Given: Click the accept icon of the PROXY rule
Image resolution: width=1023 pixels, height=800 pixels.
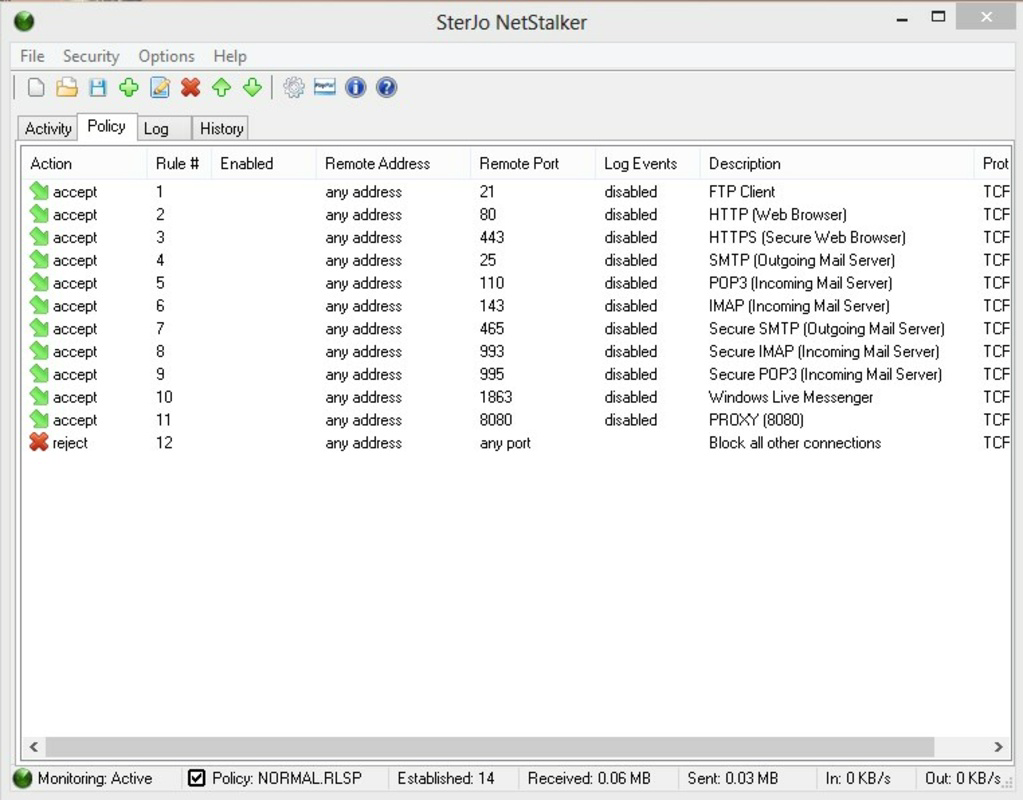Looking at the screenshot, I should [39, 420].
